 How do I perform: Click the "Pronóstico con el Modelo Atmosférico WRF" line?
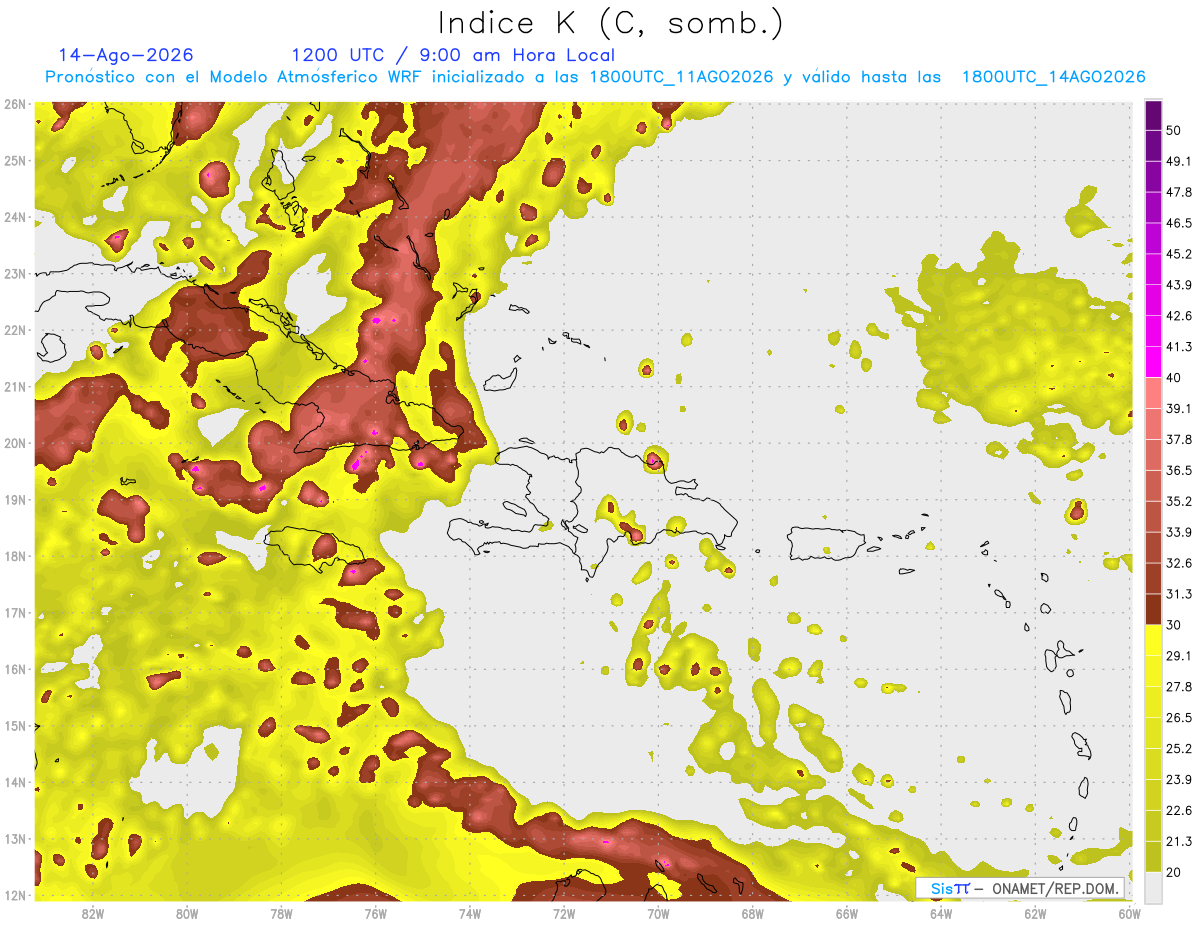595,77
